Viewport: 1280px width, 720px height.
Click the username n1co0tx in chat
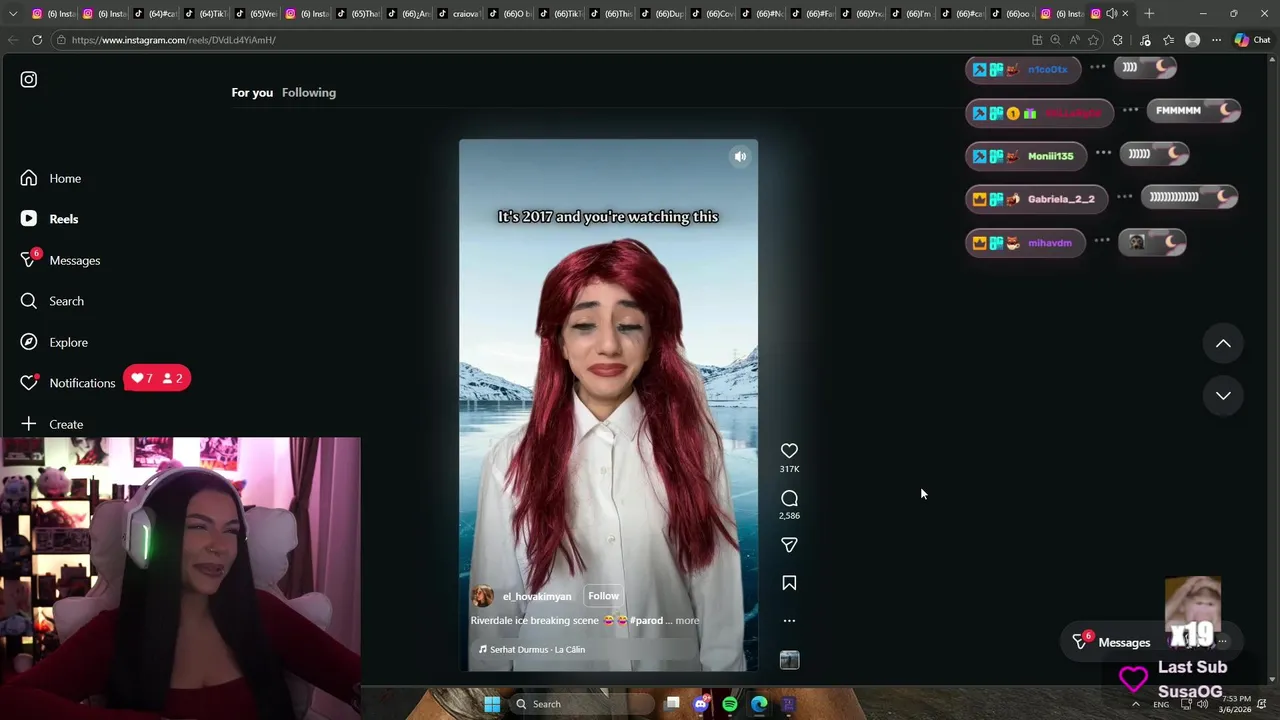click(x=1048, y=69)
